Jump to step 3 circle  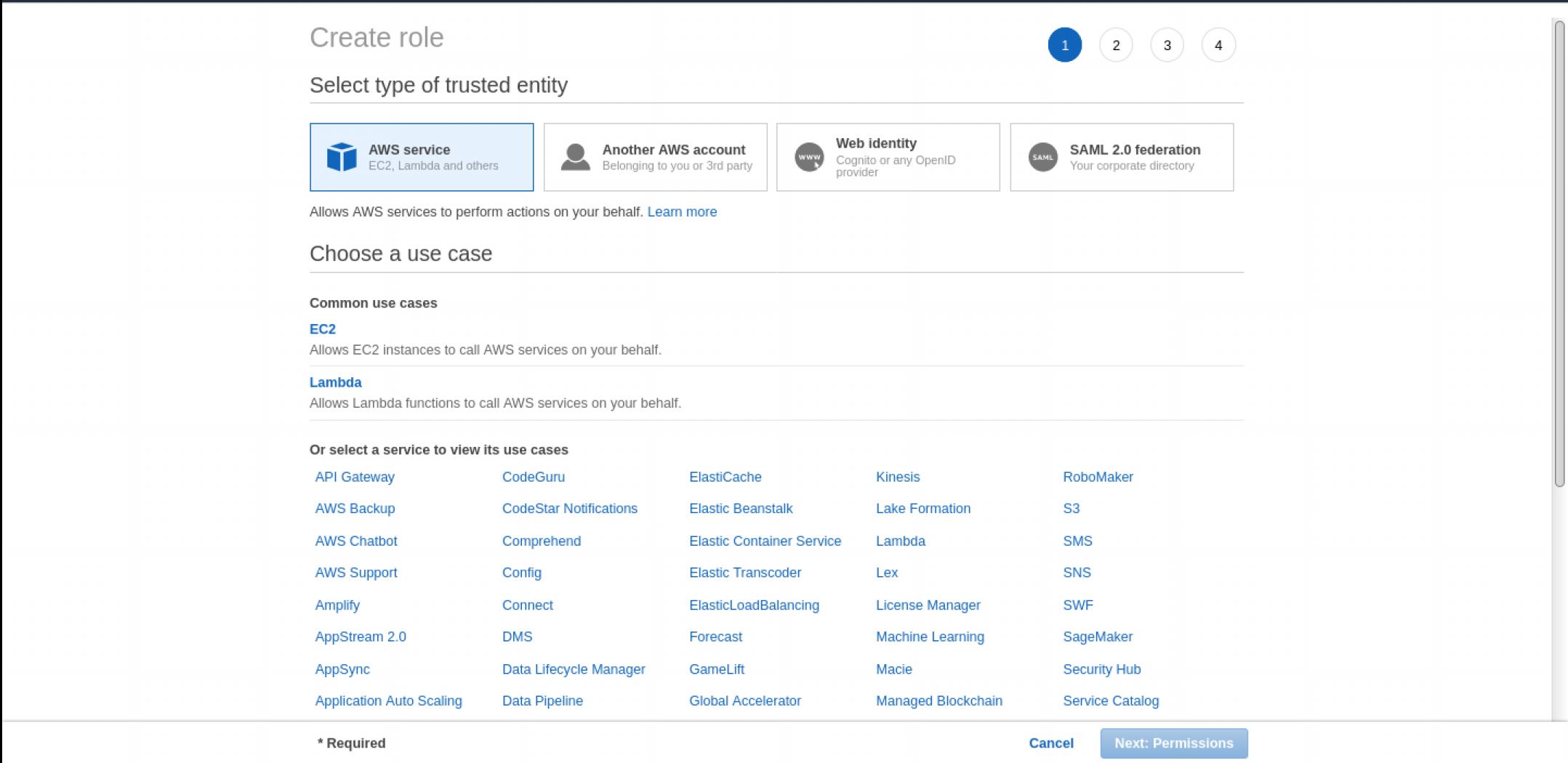pyautogui.click(x=1167, y=45)
